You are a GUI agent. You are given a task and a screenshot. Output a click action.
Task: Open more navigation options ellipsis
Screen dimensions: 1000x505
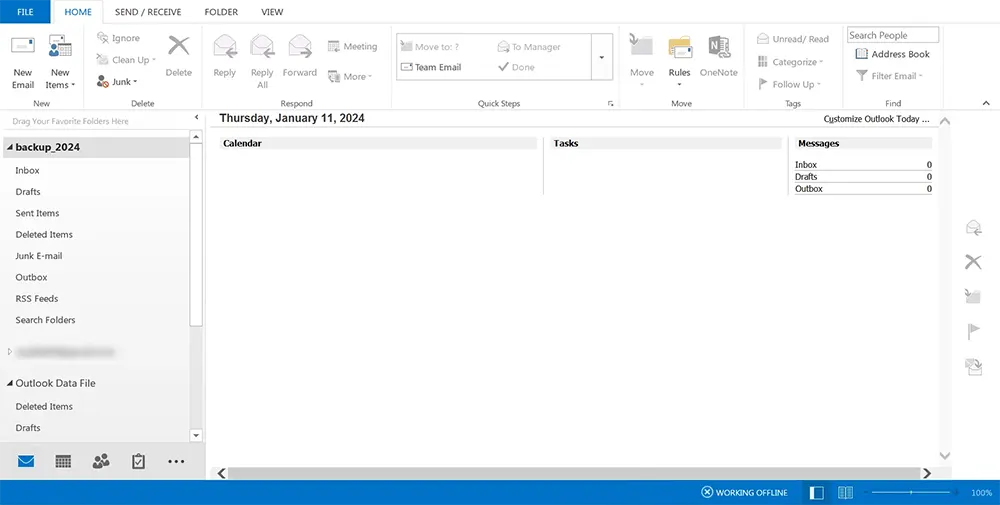click(x=176, y=461)
